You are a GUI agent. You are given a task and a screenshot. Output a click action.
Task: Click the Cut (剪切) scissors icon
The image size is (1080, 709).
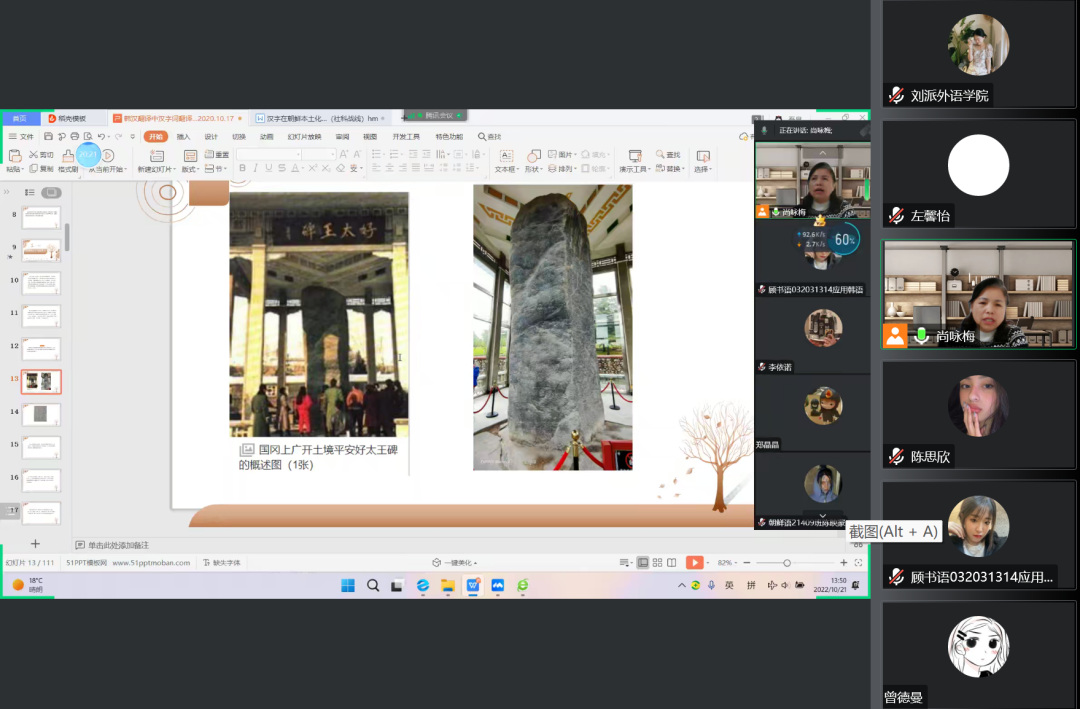tap(34, 155)
